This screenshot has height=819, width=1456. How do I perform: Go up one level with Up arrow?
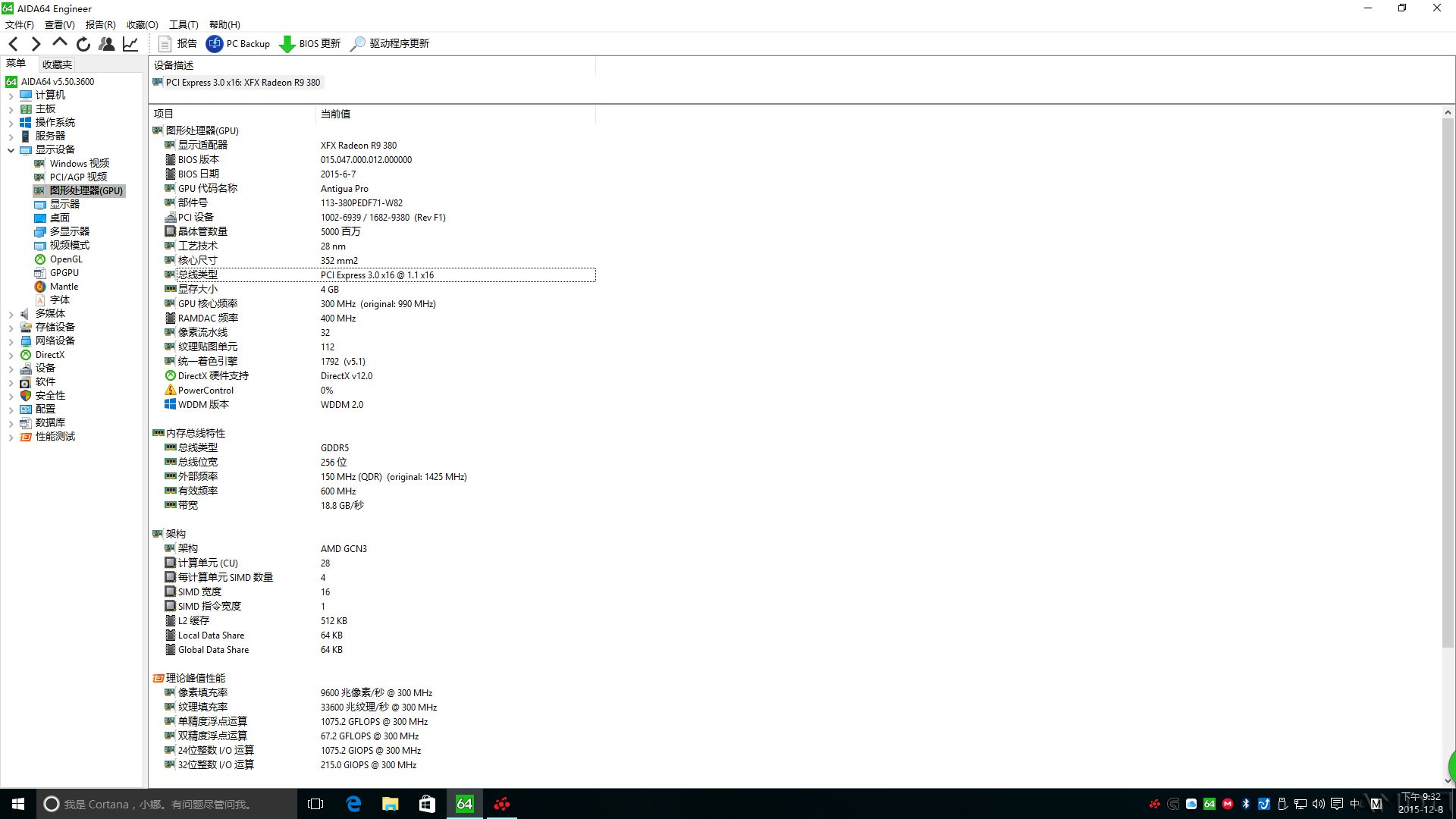point(59,43)
